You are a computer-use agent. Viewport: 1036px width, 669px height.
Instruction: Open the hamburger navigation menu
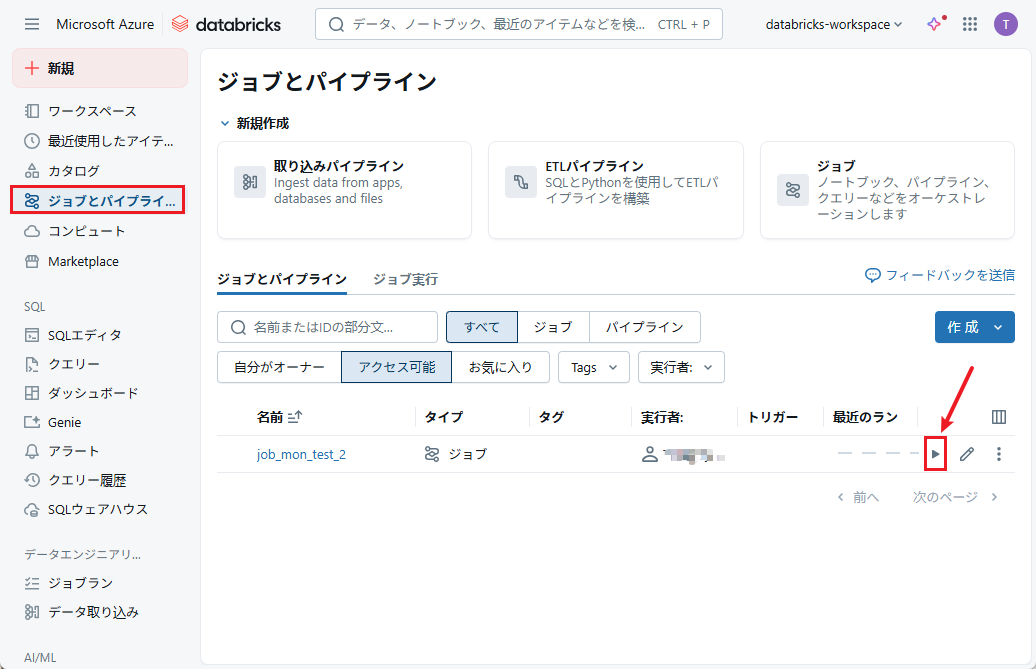[32, 24]
